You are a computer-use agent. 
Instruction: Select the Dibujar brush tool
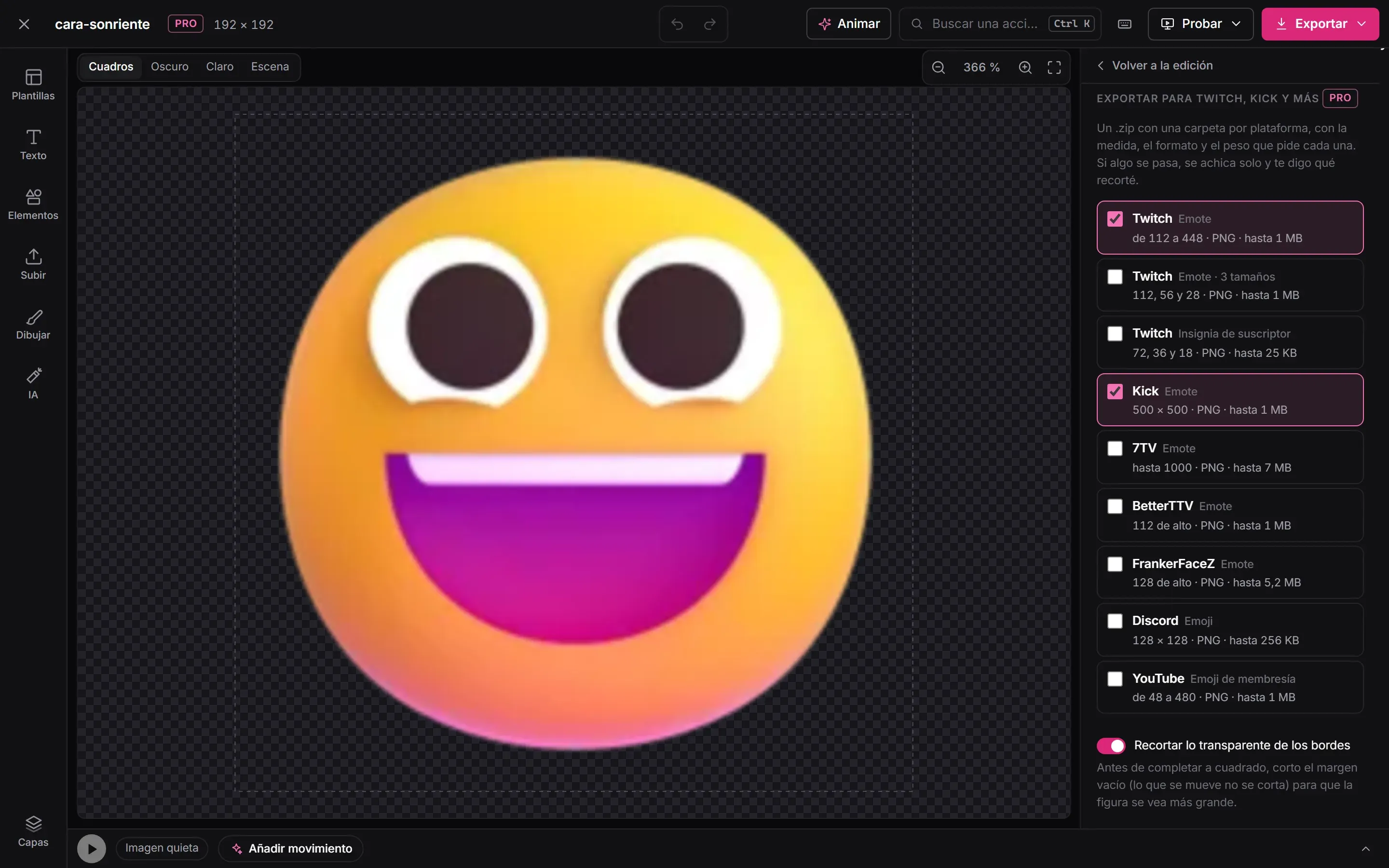[33, 325]
